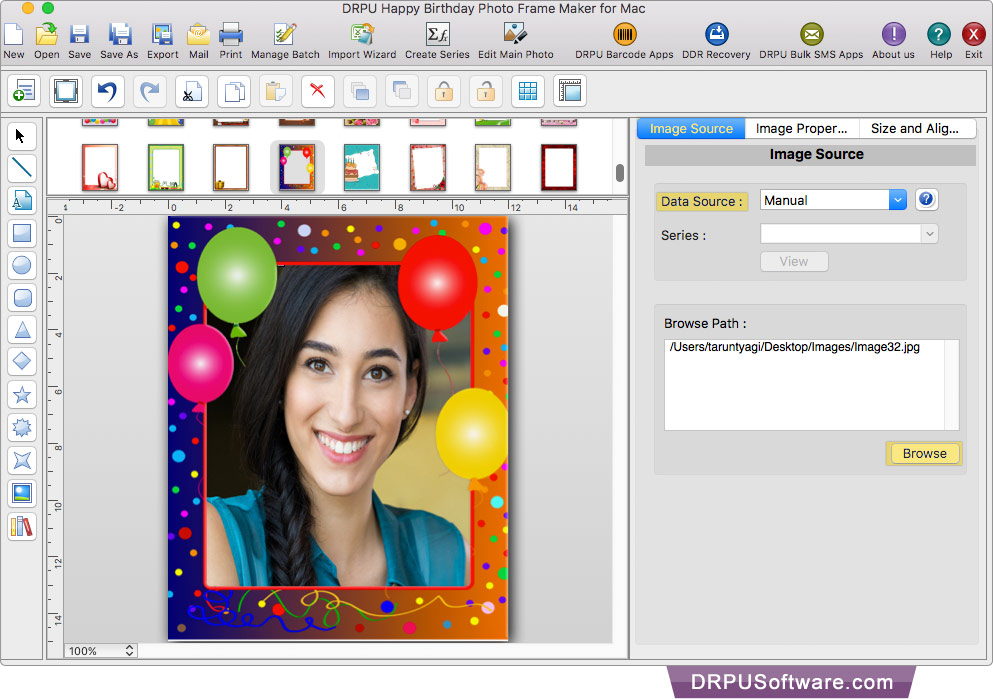This screenshot has width=993, height=699.
Task: Select the red hearts frame thumbnail
Action: pos(100,167)
